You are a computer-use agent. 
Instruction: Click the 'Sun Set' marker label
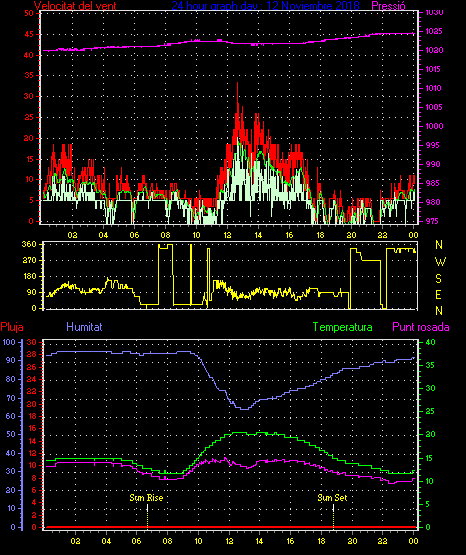click(332, 498)
